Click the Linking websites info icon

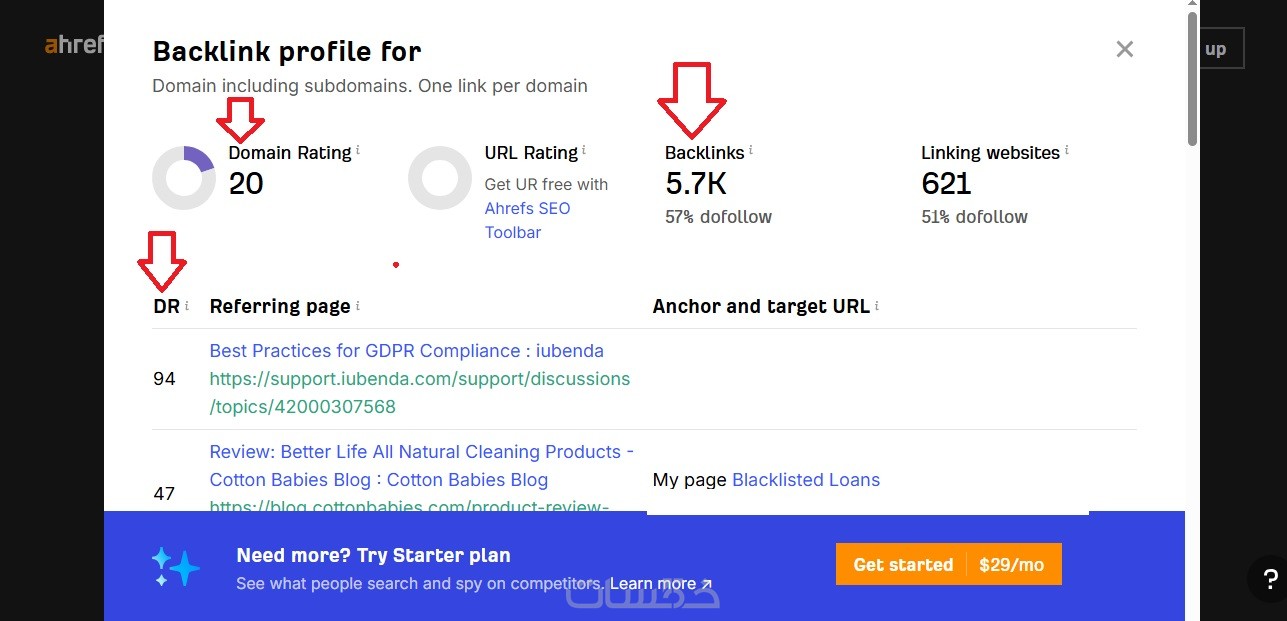[1067, 151]
